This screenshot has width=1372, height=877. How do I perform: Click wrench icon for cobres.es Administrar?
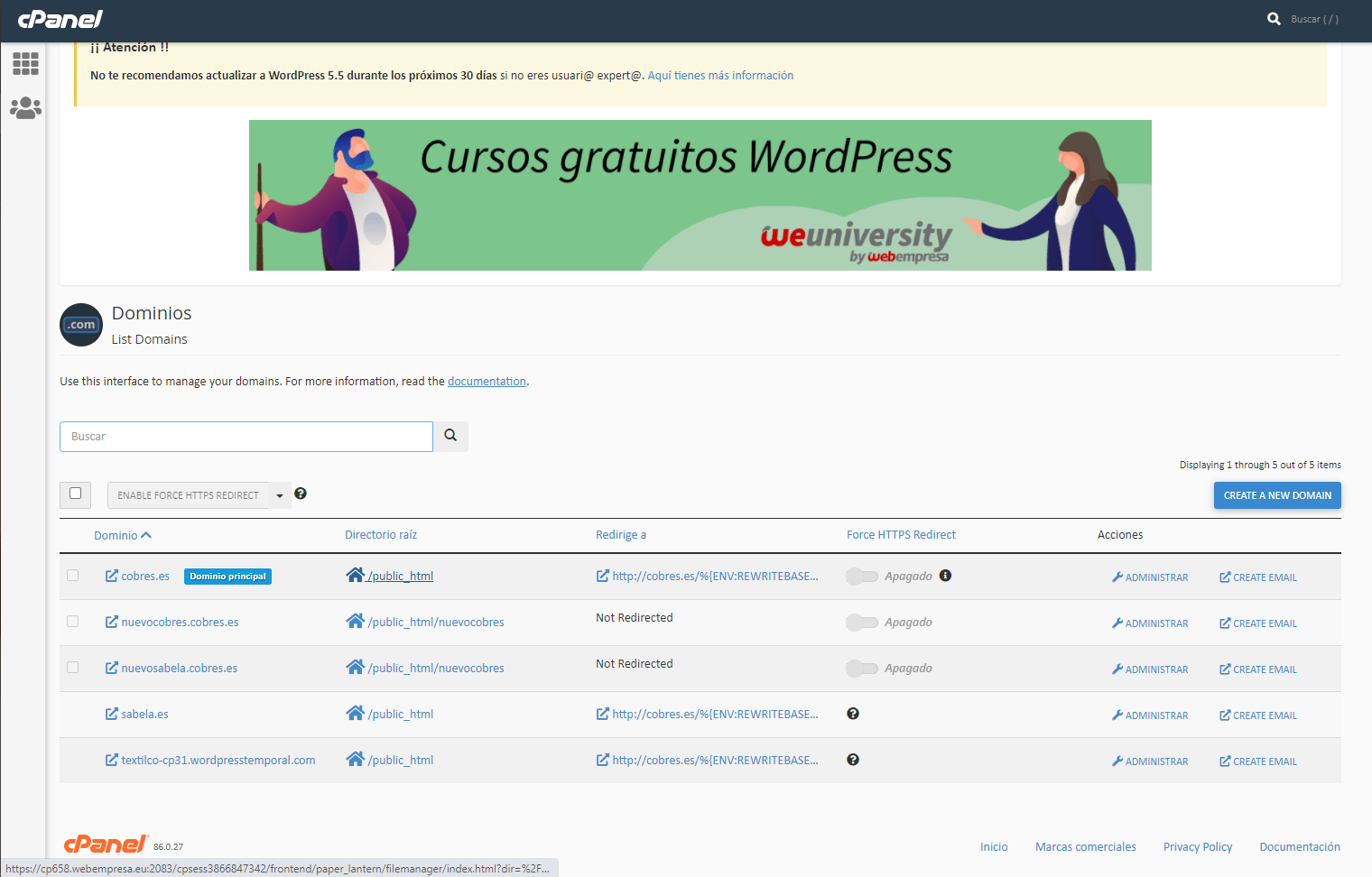[x=1117, y=577]
